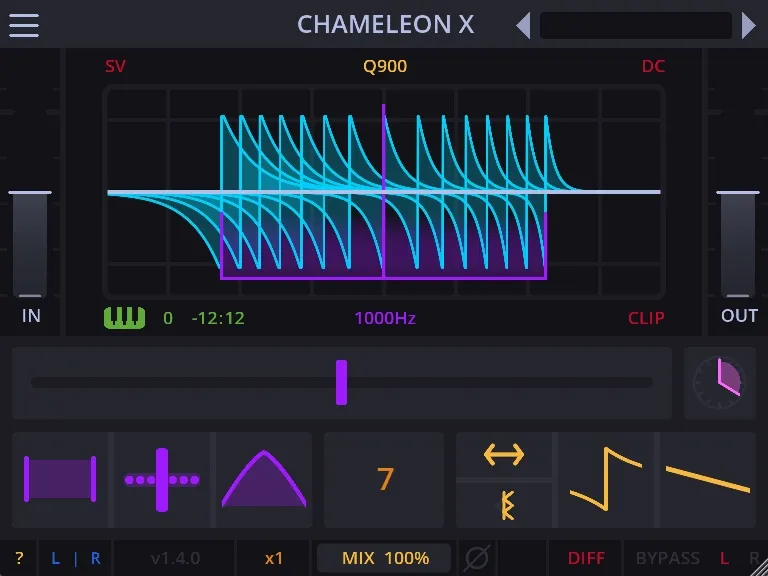
Task: Toggle the blue R channel
Action: click(x=96, y=558)
